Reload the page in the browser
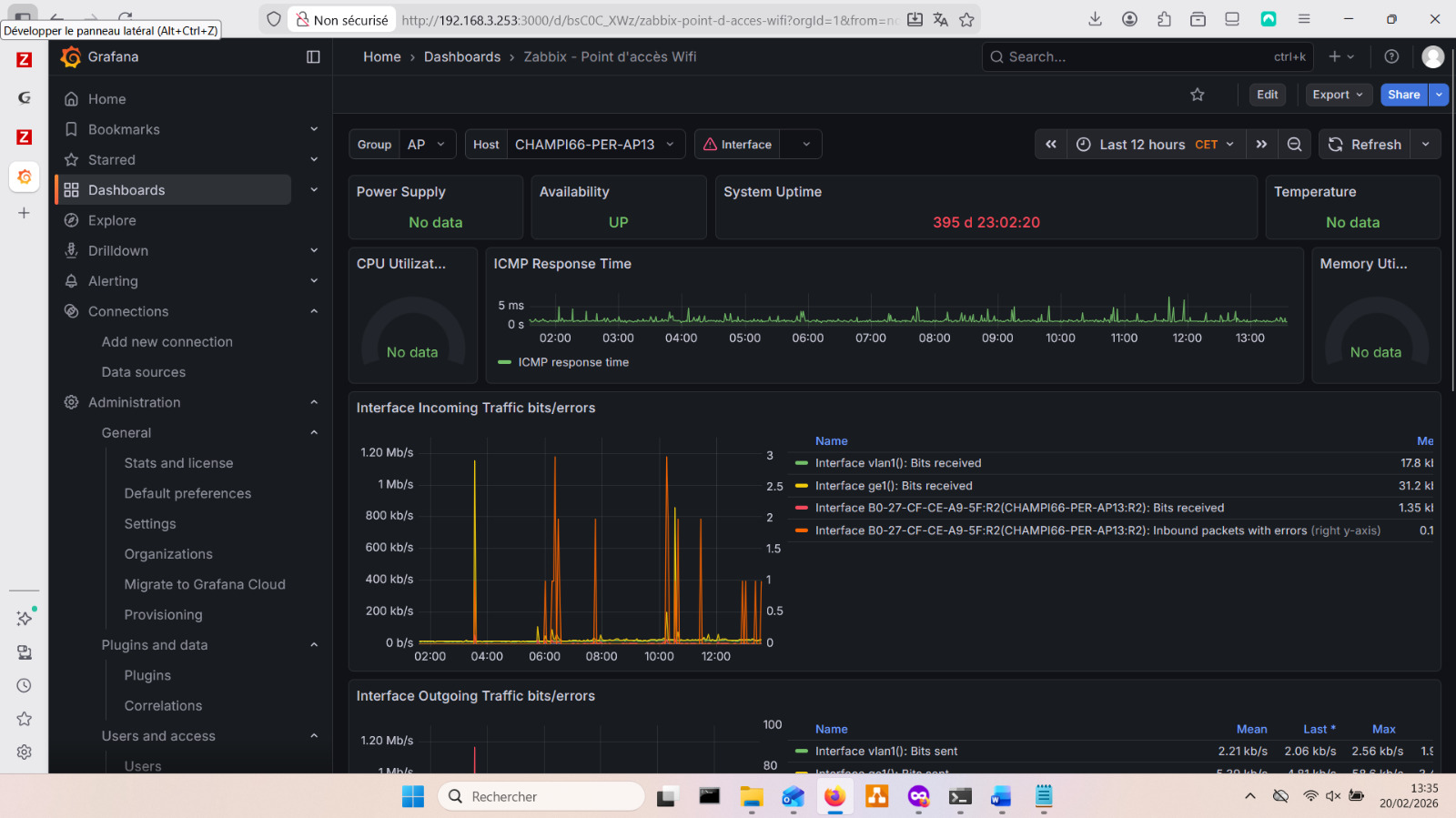 click(x=126, y=17)
